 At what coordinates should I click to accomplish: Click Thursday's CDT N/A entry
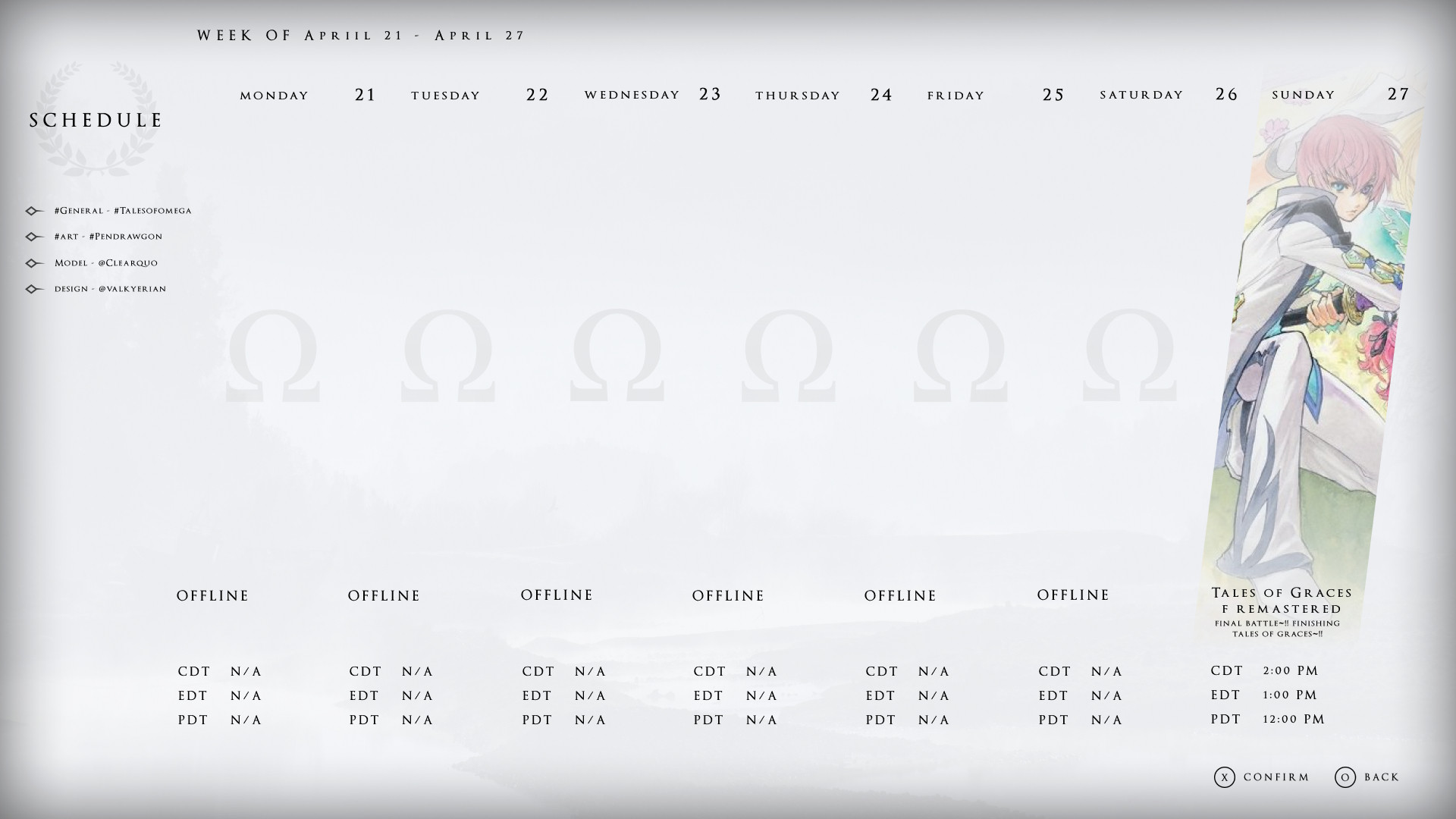pos(736,672)
